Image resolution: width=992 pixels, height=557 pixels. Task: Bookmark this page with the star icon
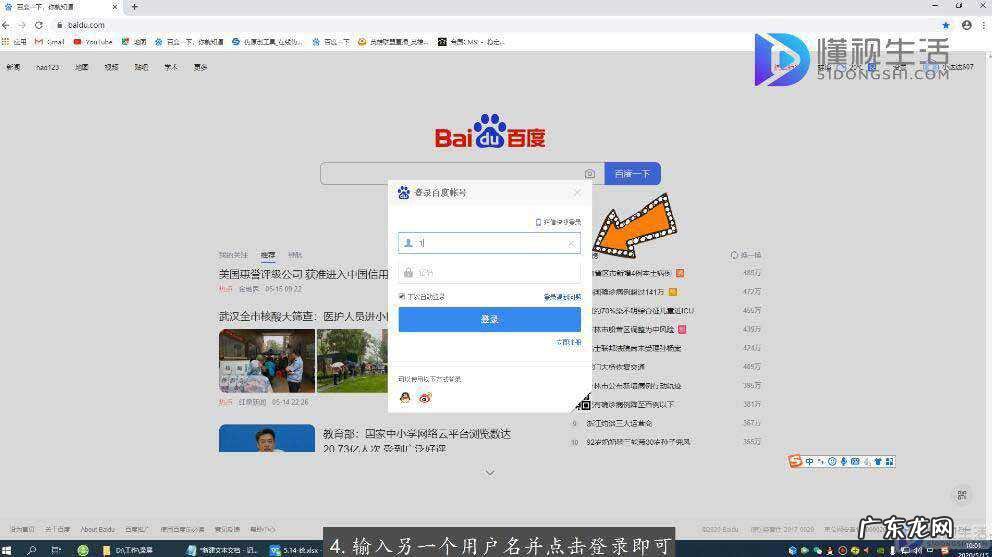pyautogui.click(x=946, y=25)
